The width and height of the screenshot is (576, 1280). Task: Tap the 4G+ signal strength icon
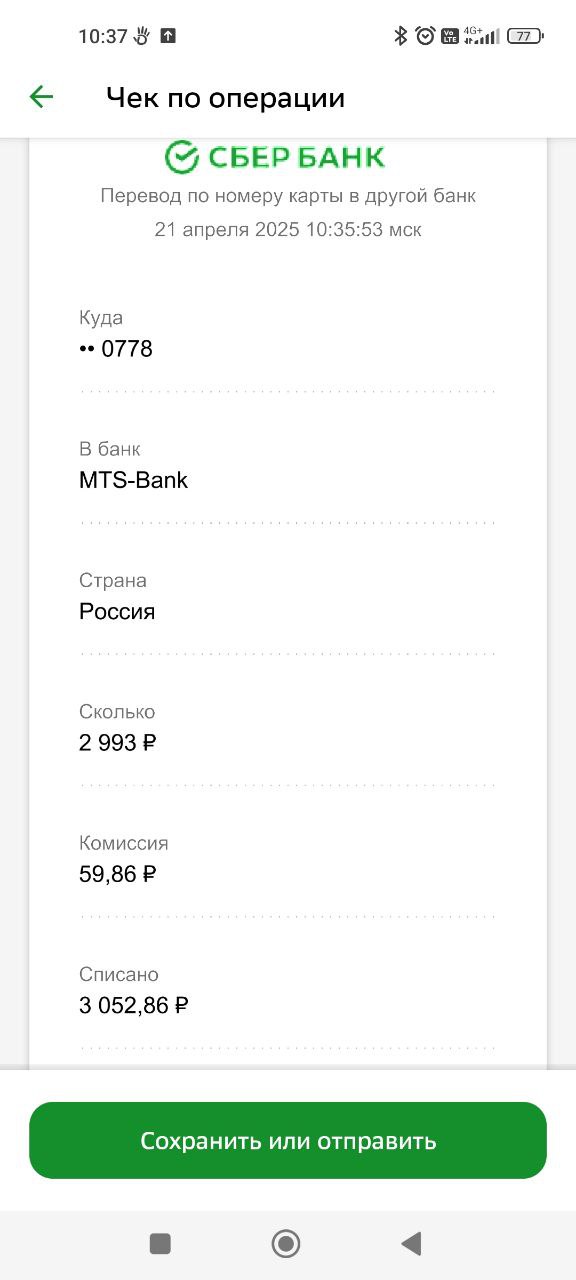point(481,36)
